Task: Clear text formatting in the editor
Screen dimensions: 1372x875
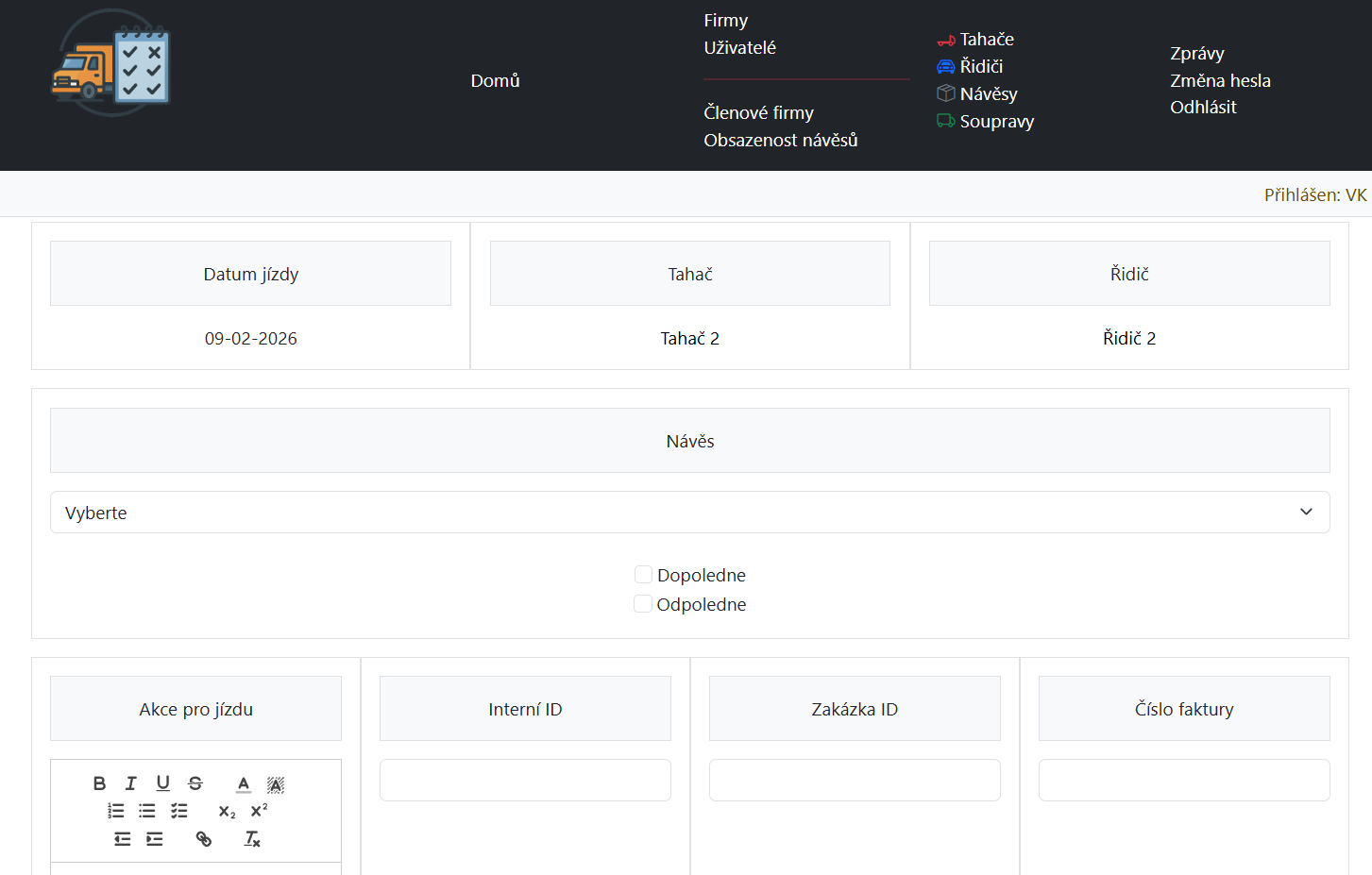Action: [252, 839]
